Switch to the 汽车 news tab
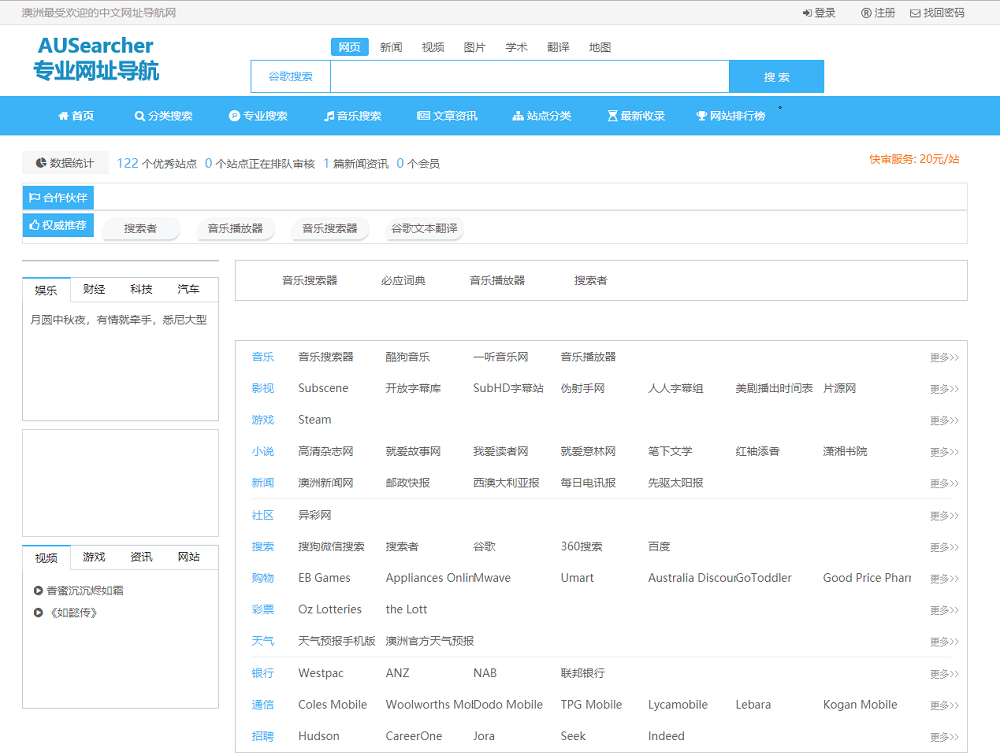 188,290
